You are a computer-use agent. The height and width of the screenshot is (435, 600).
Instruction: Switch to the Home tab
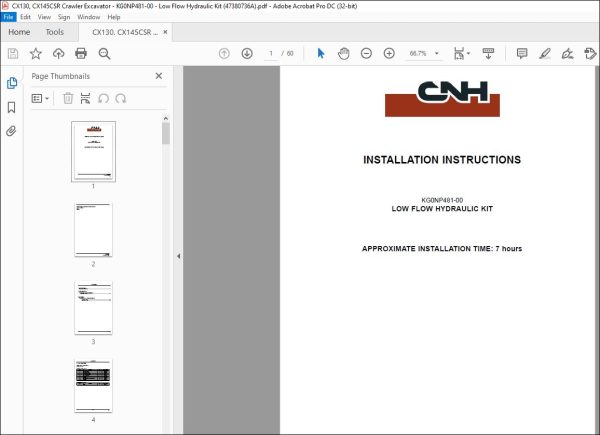(x=19, y=32)
